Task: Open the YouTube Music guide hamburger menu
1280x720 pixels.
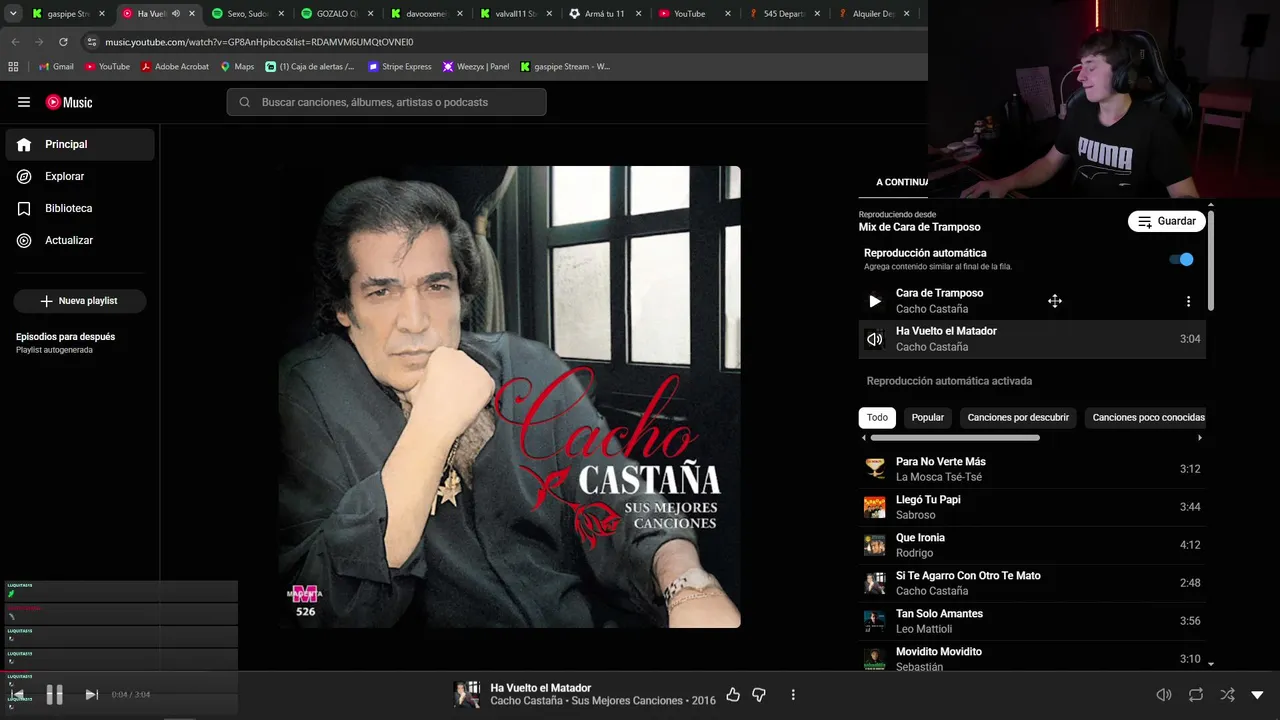Action: (24, 102)
